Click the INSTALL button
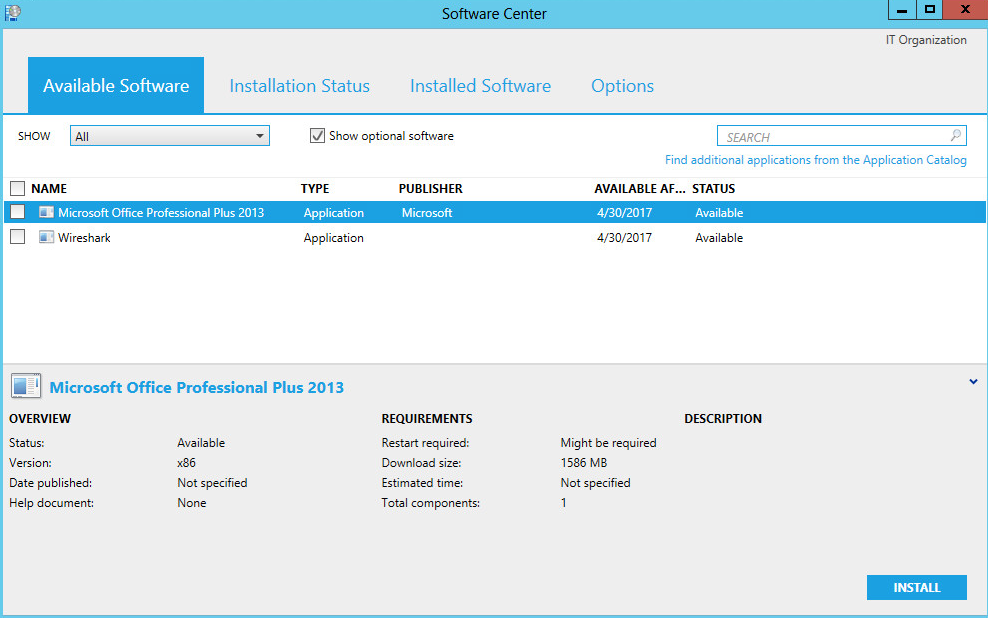 917,587
